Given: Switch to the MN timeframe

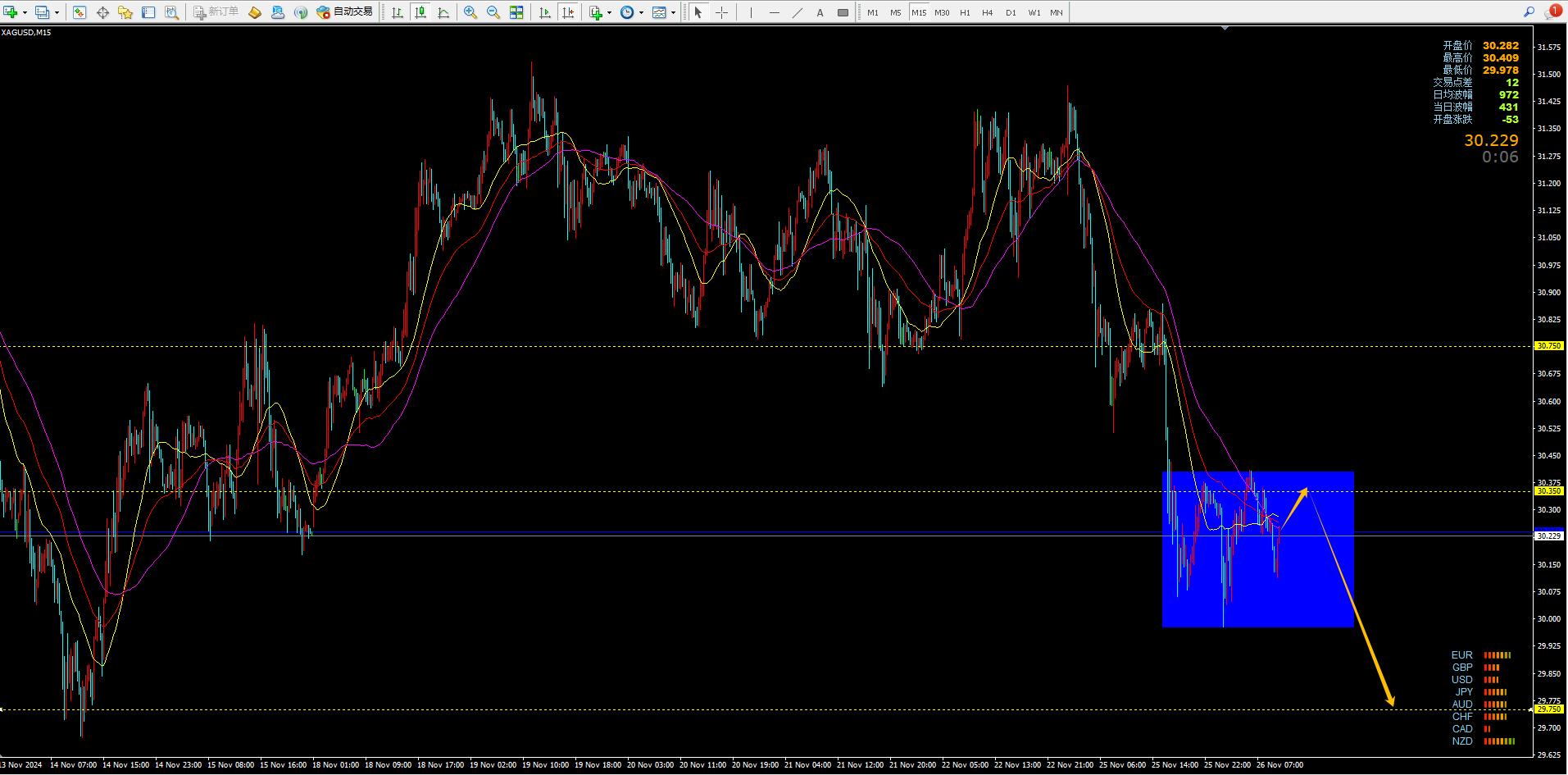Looking at the screenshot, I should click(1057, 12).
